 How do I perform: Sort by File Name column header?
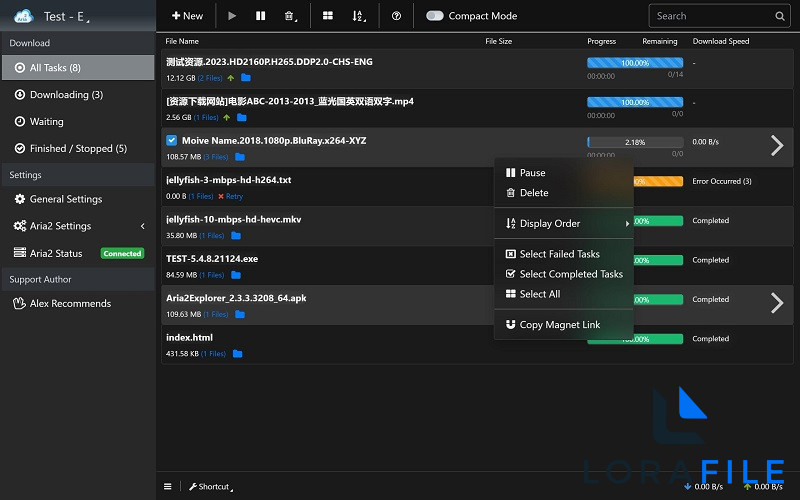pyautogui.click(x=182, y=41)
